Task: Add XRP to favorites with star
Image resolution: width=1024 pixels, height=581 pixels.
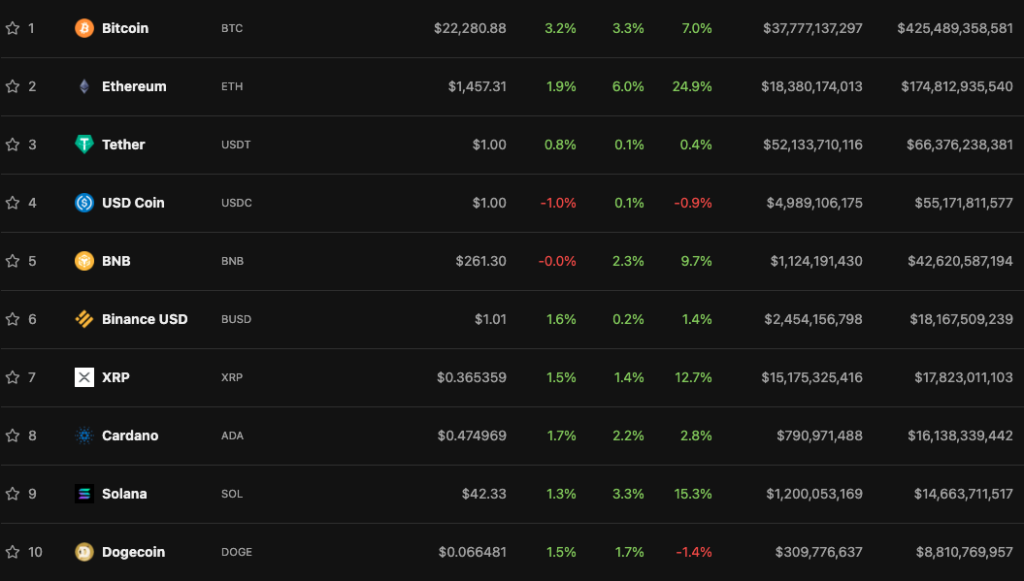Action: coord(13,377)
